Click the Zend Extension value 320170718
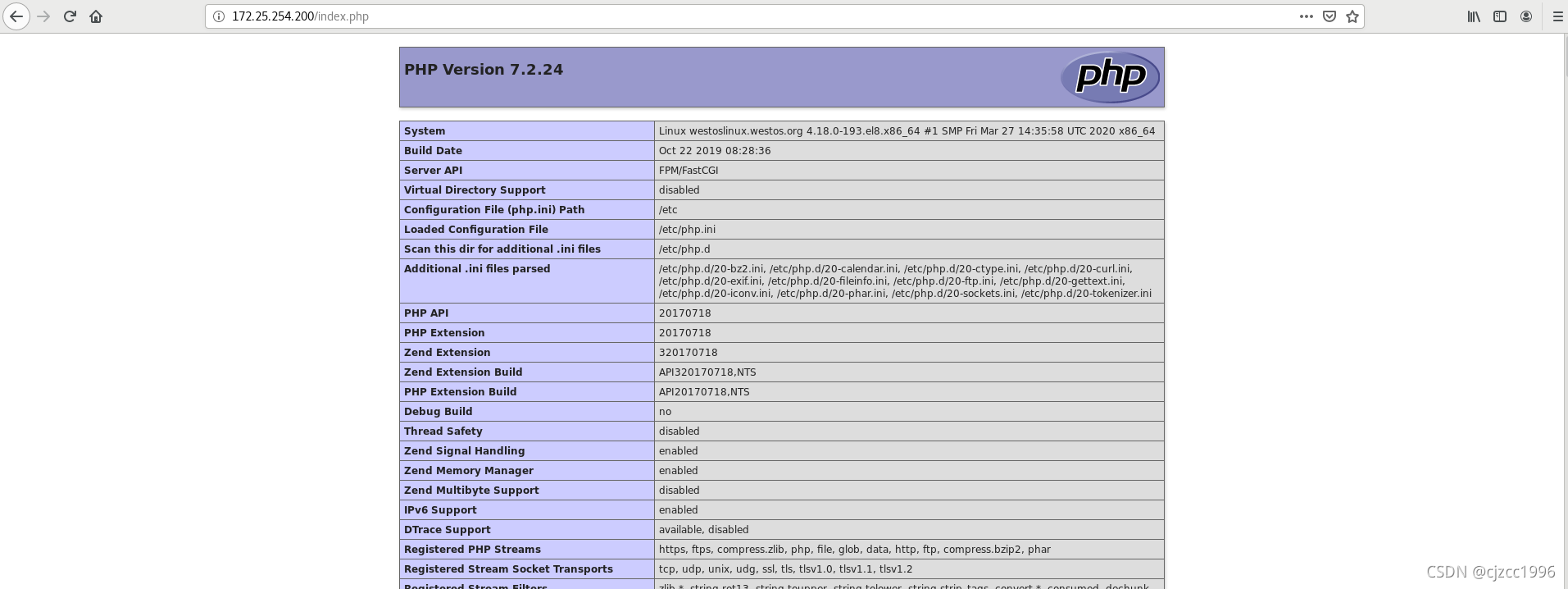Screen dimensions: 1568x589 click(x=689, y=353)
